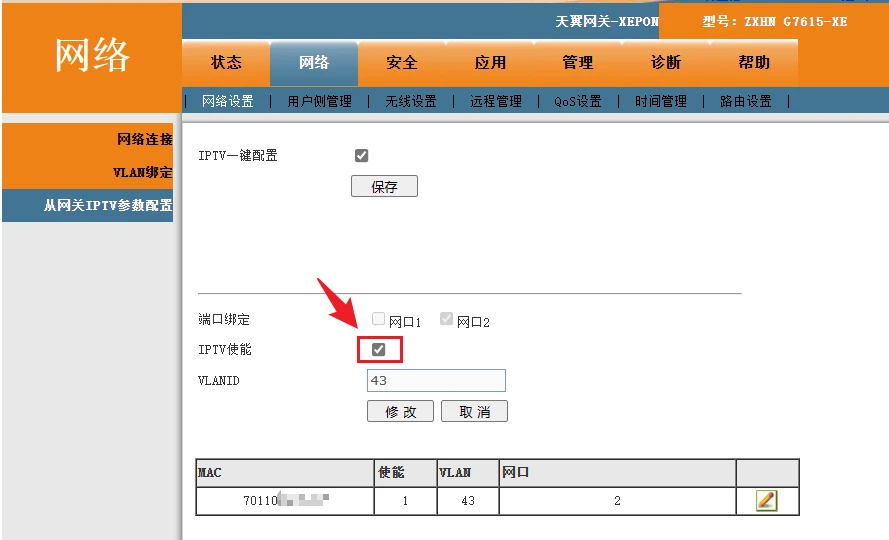Select the 网络 top tab
Viewport: 889px width, 540px height.
click(x=314, y=62)
